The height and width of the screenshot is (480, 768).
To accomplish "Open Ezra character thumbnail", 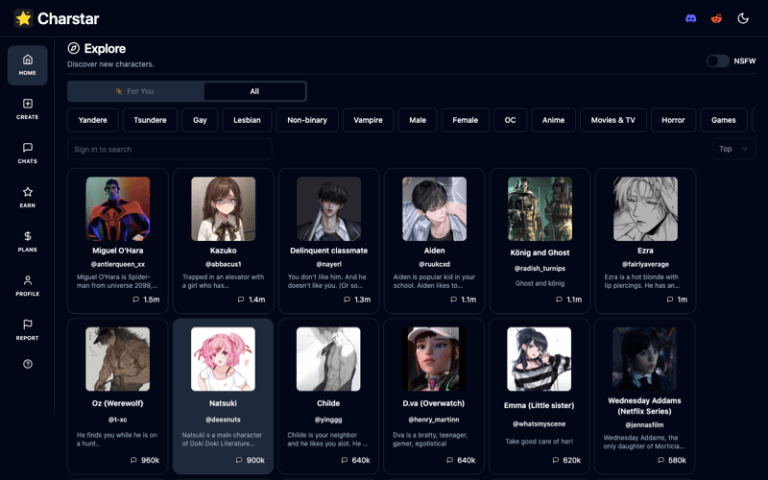I will pos(646,209).
